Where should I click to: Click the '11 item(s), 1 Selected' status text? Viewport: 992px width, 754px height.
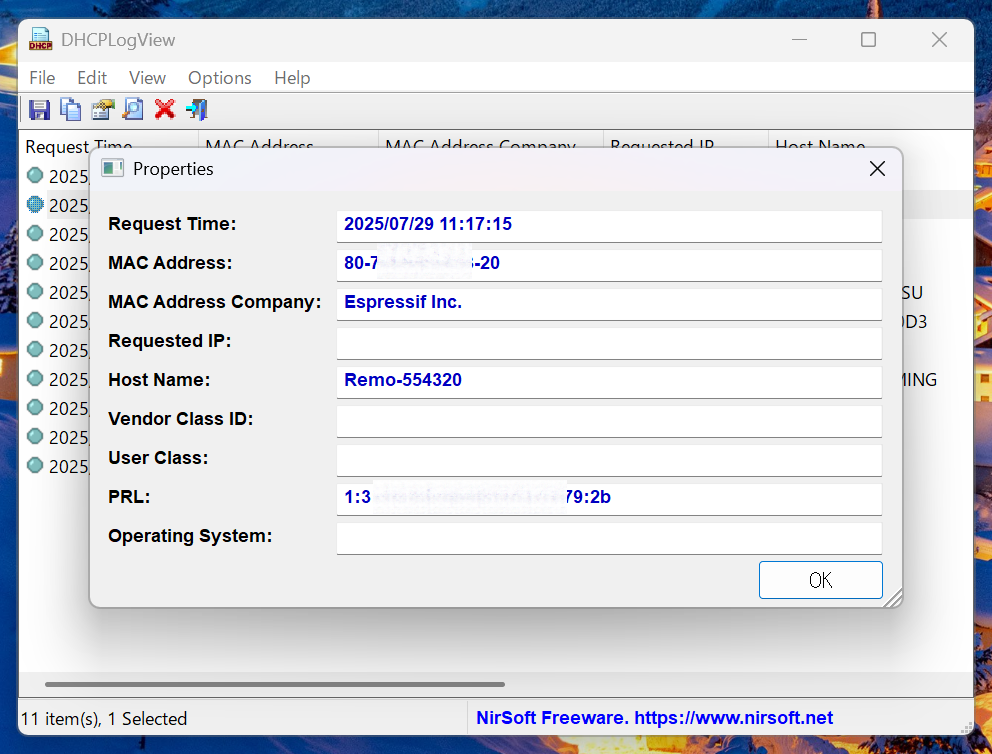point(104,719)
